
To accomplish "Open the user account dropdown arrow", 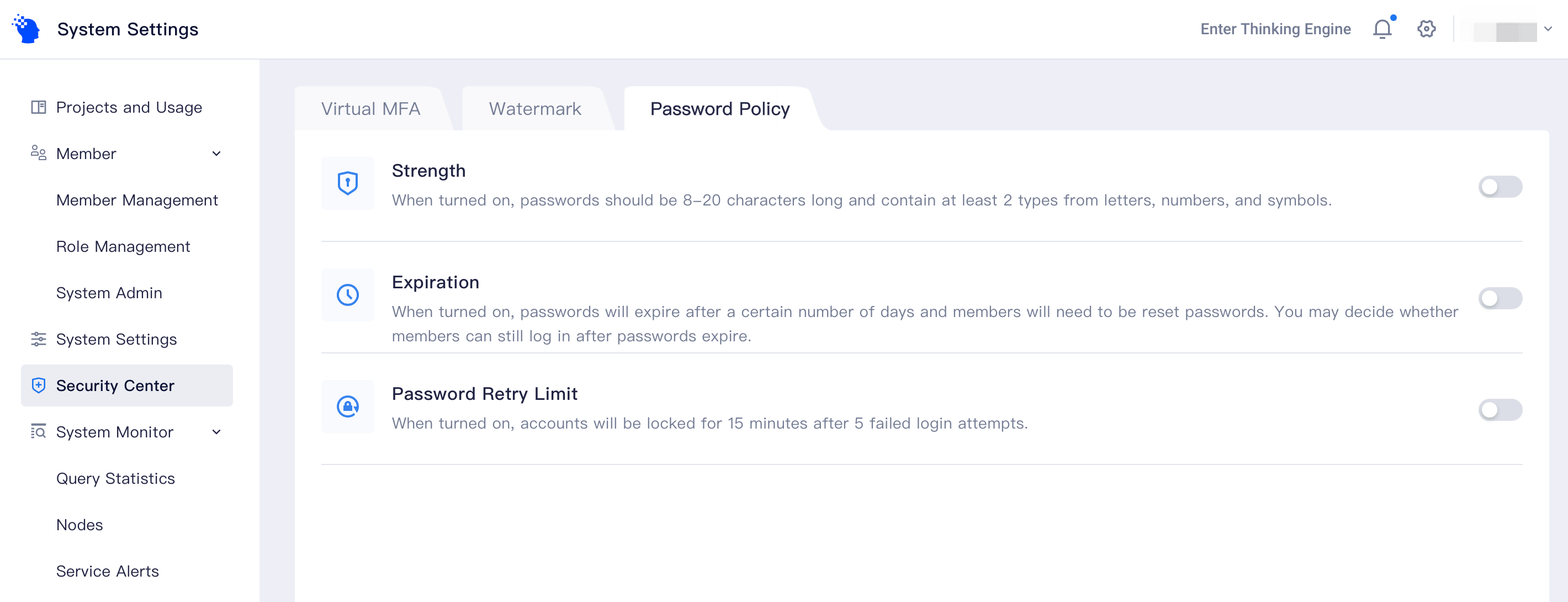I will click(1548, 29).
